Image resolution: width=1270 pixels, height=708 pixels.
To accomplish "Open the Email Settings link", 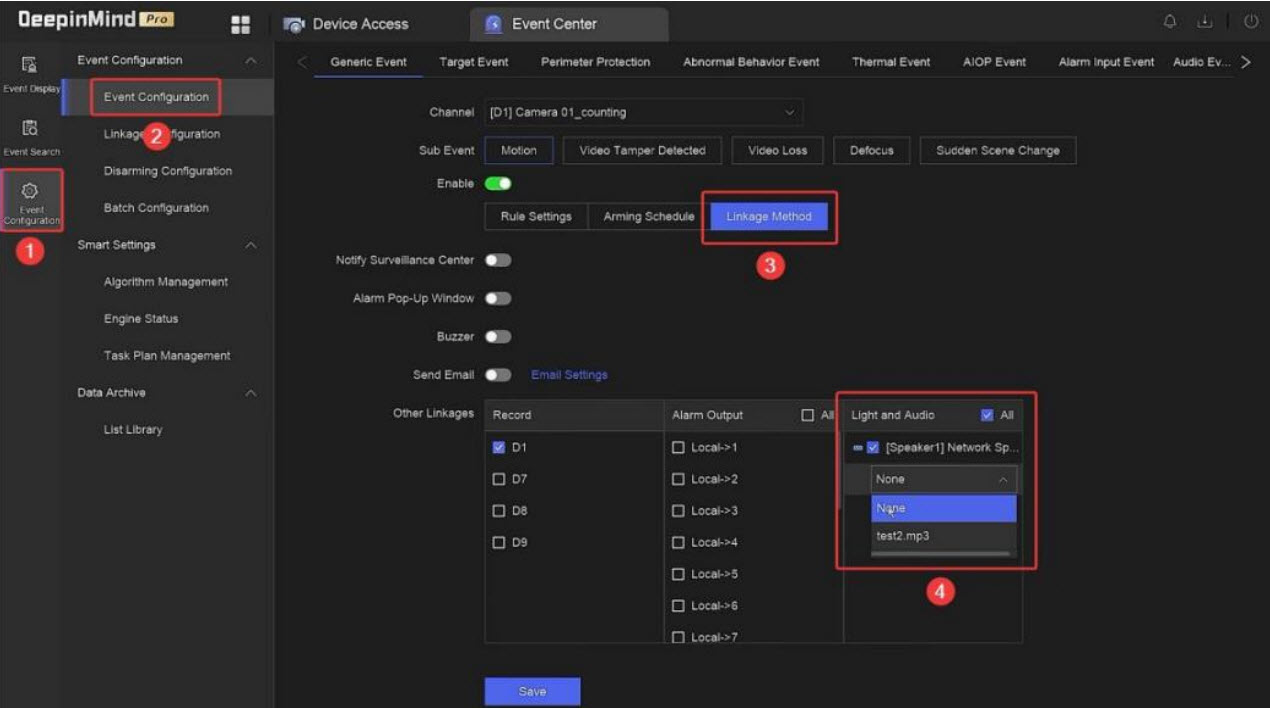I will point(569,375).
